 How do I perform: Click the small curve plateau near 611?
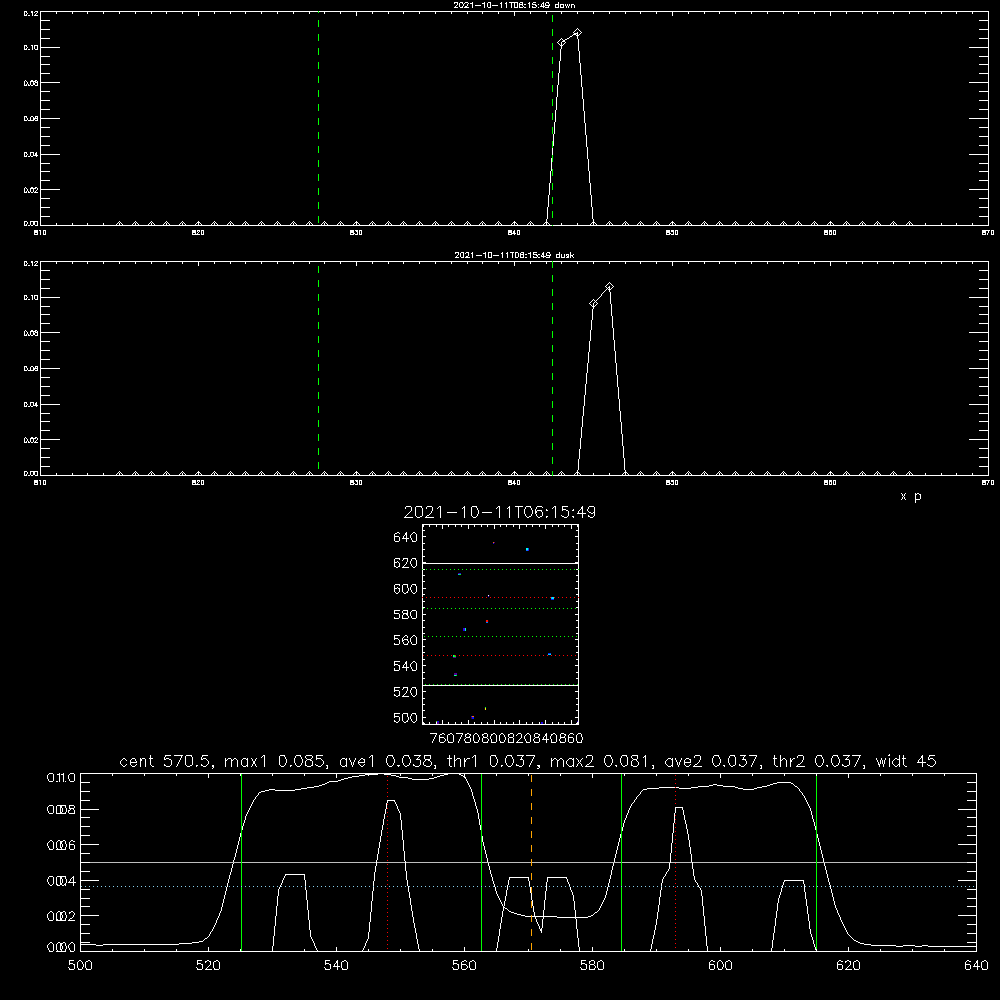coord(793,881)
